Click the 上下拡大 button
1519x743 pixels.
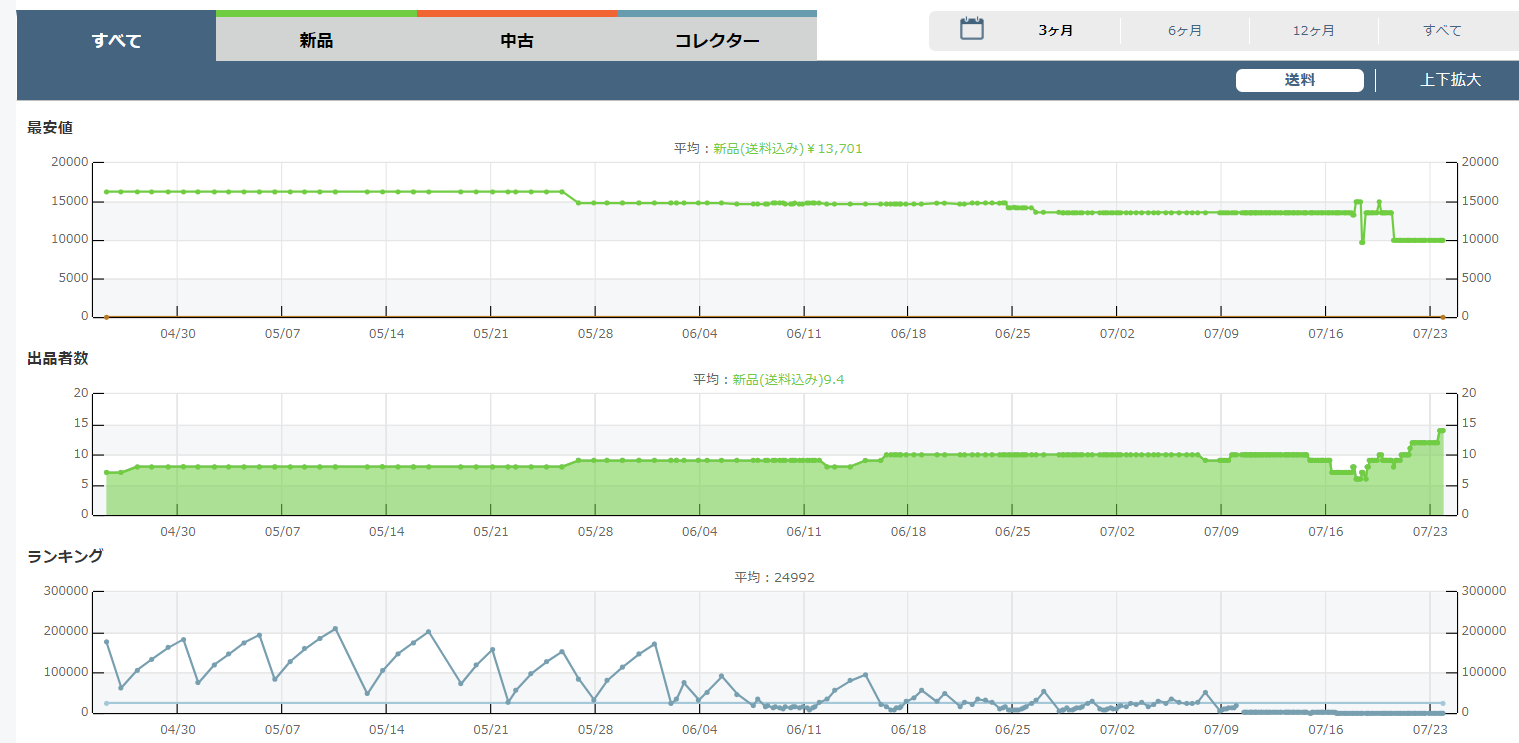coord(1450,81)
